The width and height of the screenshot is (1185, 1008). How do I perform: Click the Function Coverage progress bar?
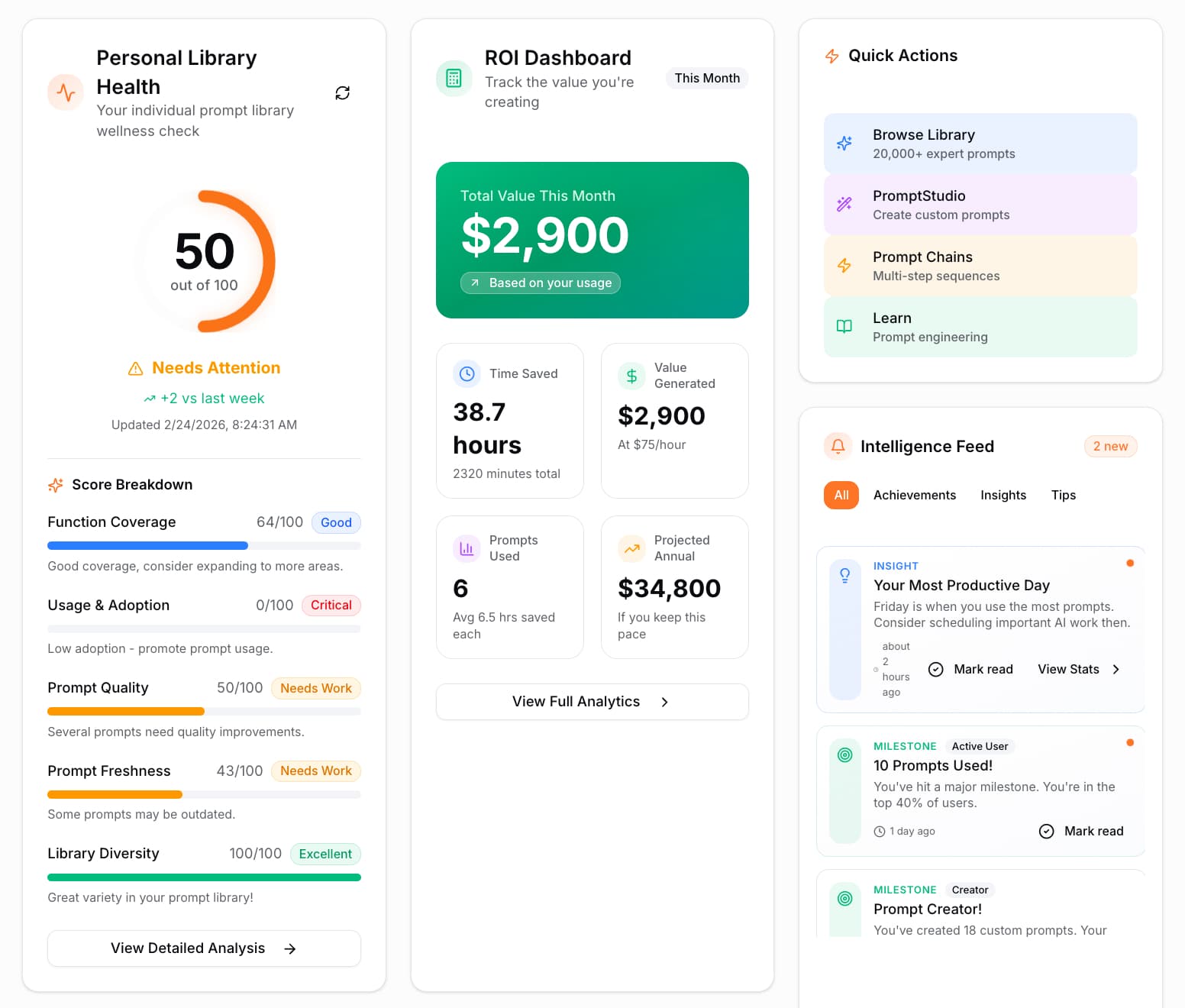point(204,546)
